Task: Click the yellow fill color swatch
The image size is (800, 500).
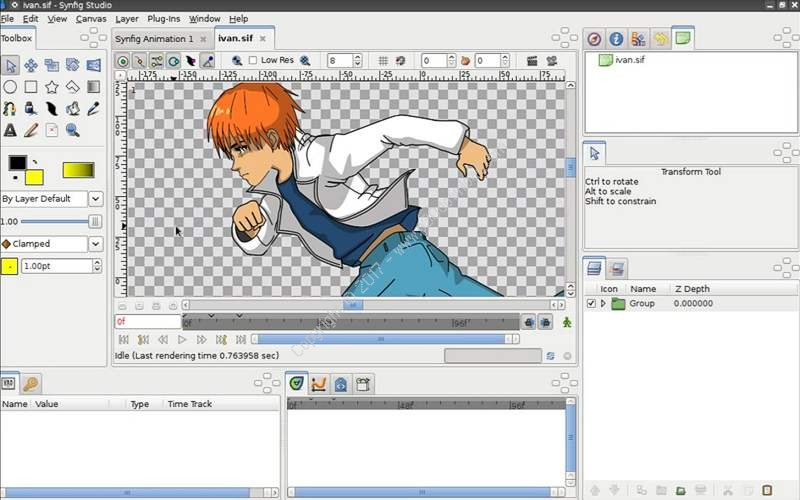Action: pyautogui.click(x=34, y=177)
